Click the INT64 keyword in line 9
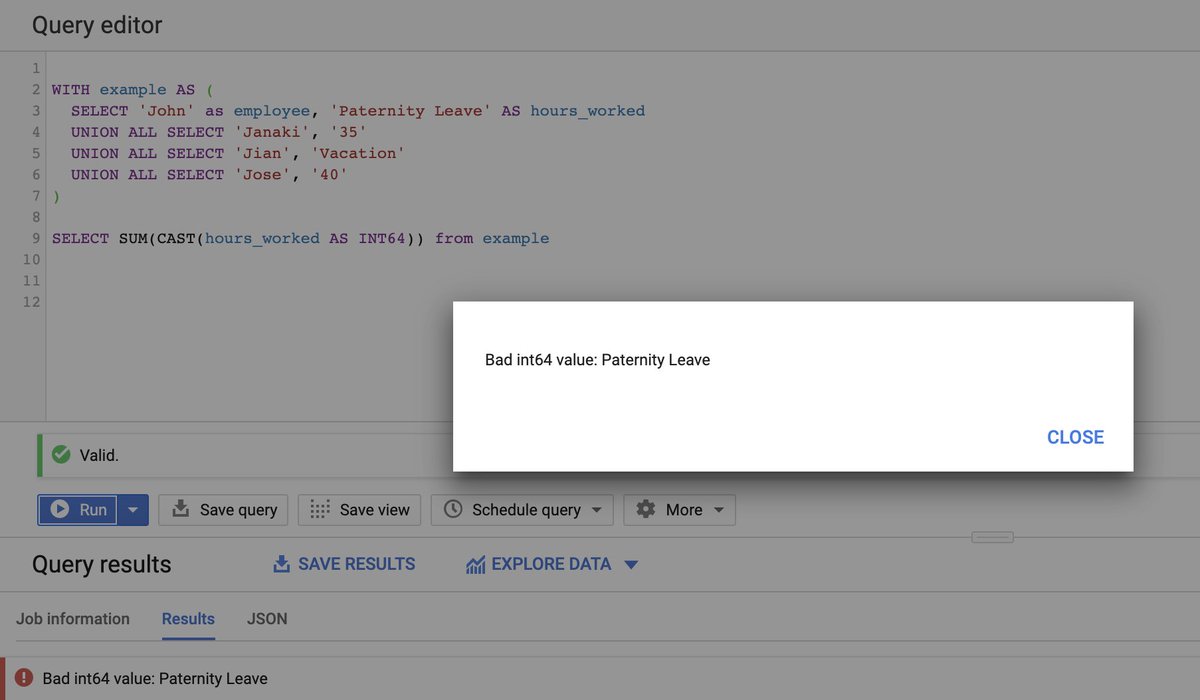The height and width of the screenshot is (700, 1200). point(382,238)
